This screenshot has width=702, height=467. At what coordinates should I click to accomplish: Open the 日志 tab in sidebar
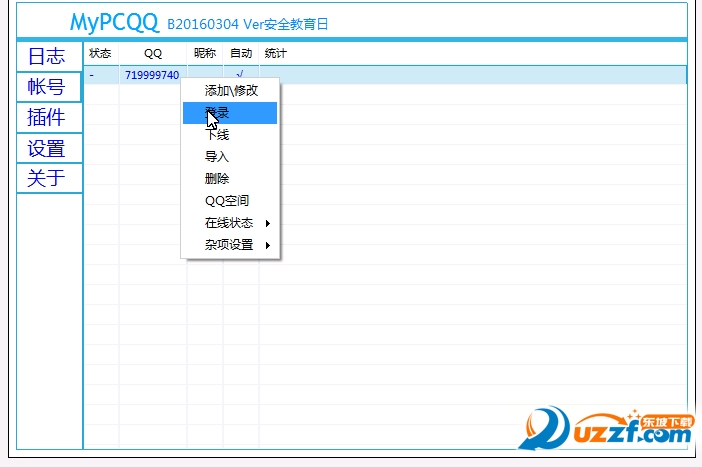(49, 56)
